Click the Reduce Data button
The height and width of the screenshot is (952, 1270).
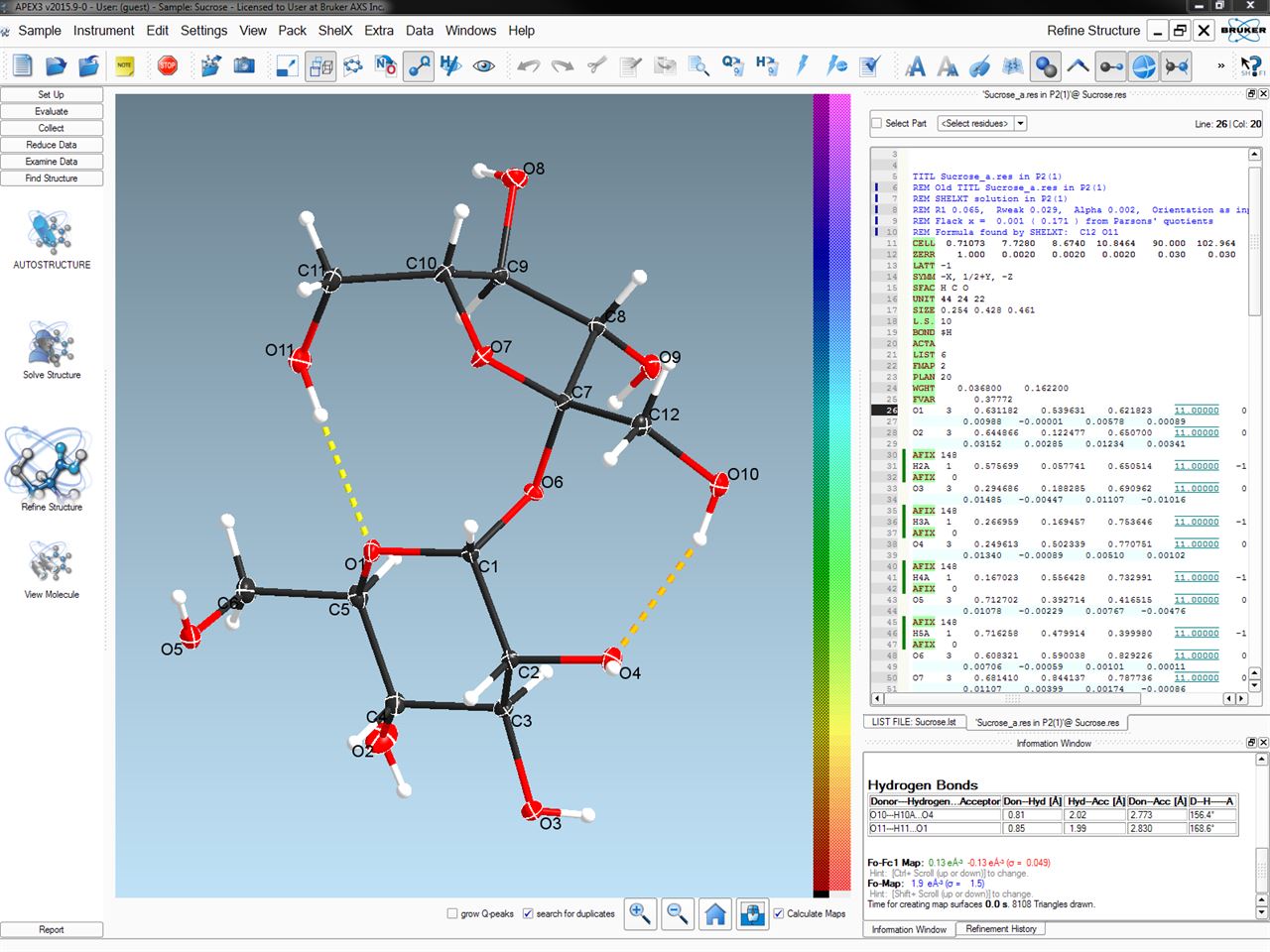coord(52,145)
